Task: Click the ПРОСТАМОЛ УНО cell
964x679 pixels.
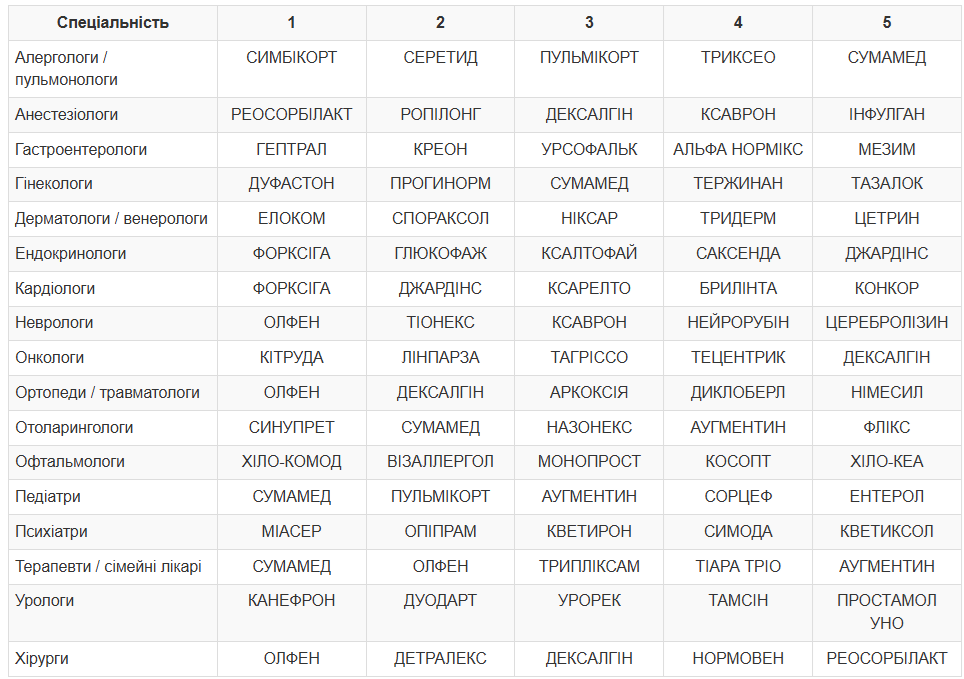Action: (x=887, y=612)
